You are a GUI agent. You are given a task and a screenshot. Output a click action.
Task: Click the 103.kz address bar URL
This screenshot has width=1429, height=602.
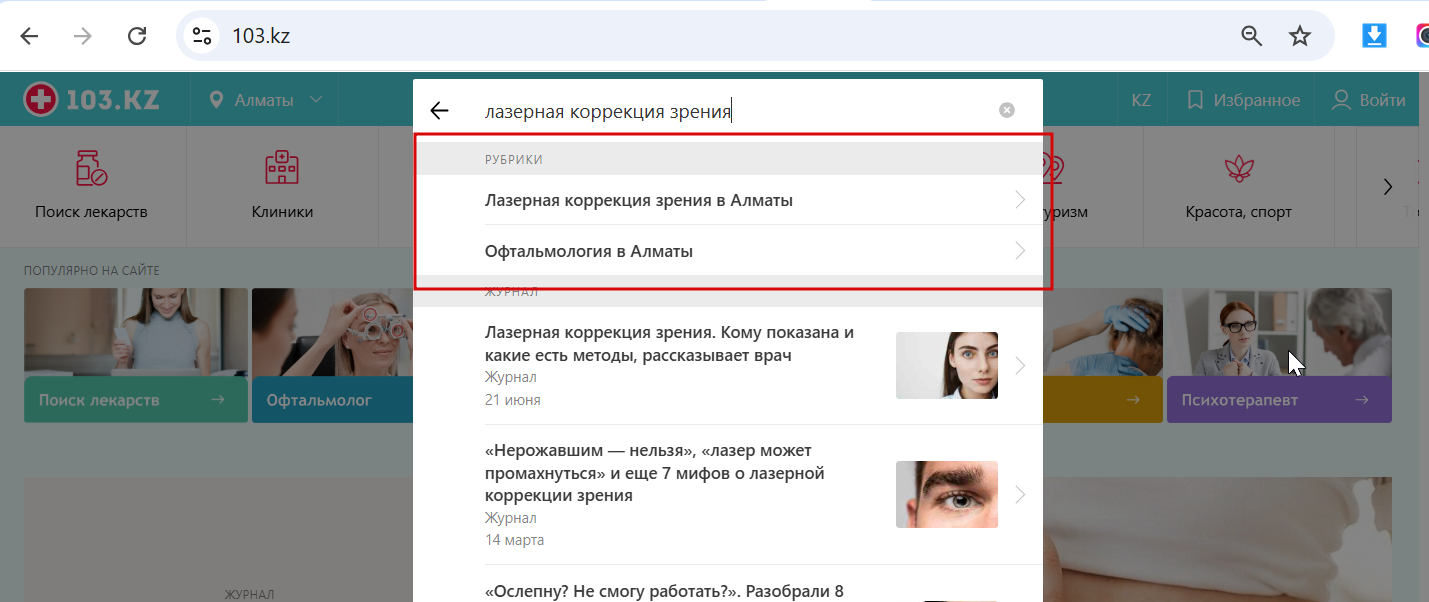[x=261, y=36]
